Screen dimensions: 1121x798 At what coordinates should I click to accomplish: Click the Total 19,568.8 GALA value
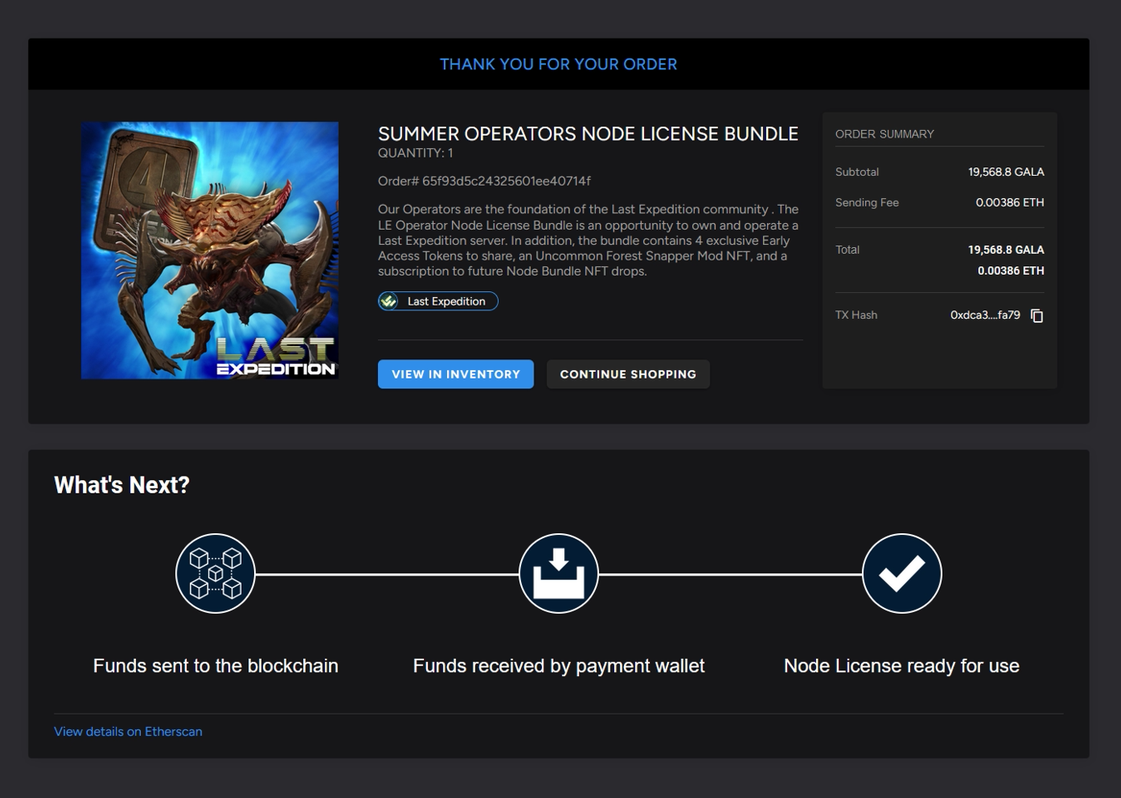(1006, 250)
